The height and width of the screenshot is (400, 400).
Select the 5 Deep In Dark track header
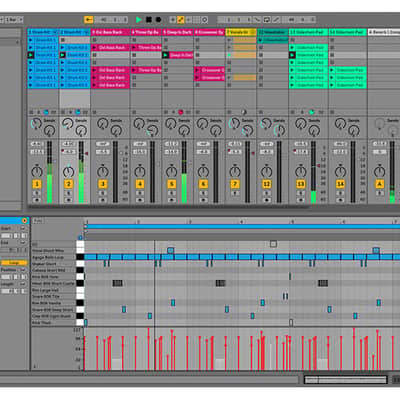point(177,32)
